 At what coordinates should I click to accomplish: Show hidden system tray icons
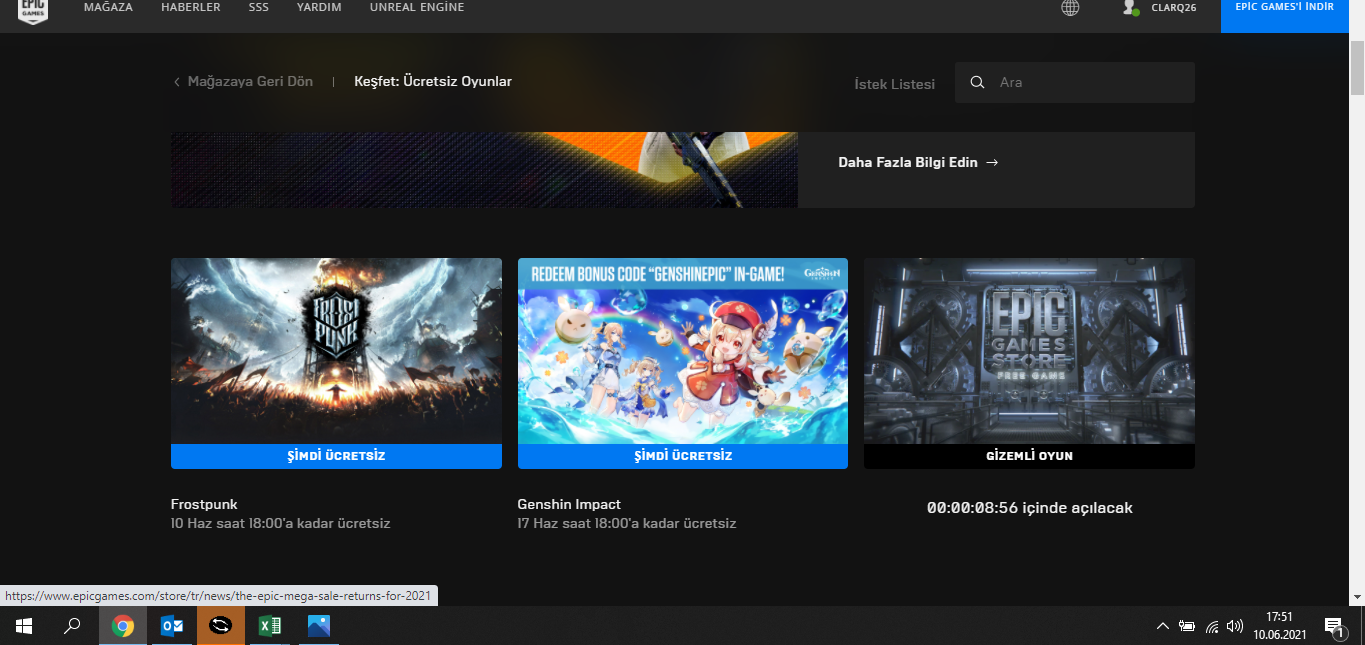pyautogui.click(x=1162, y=627)
